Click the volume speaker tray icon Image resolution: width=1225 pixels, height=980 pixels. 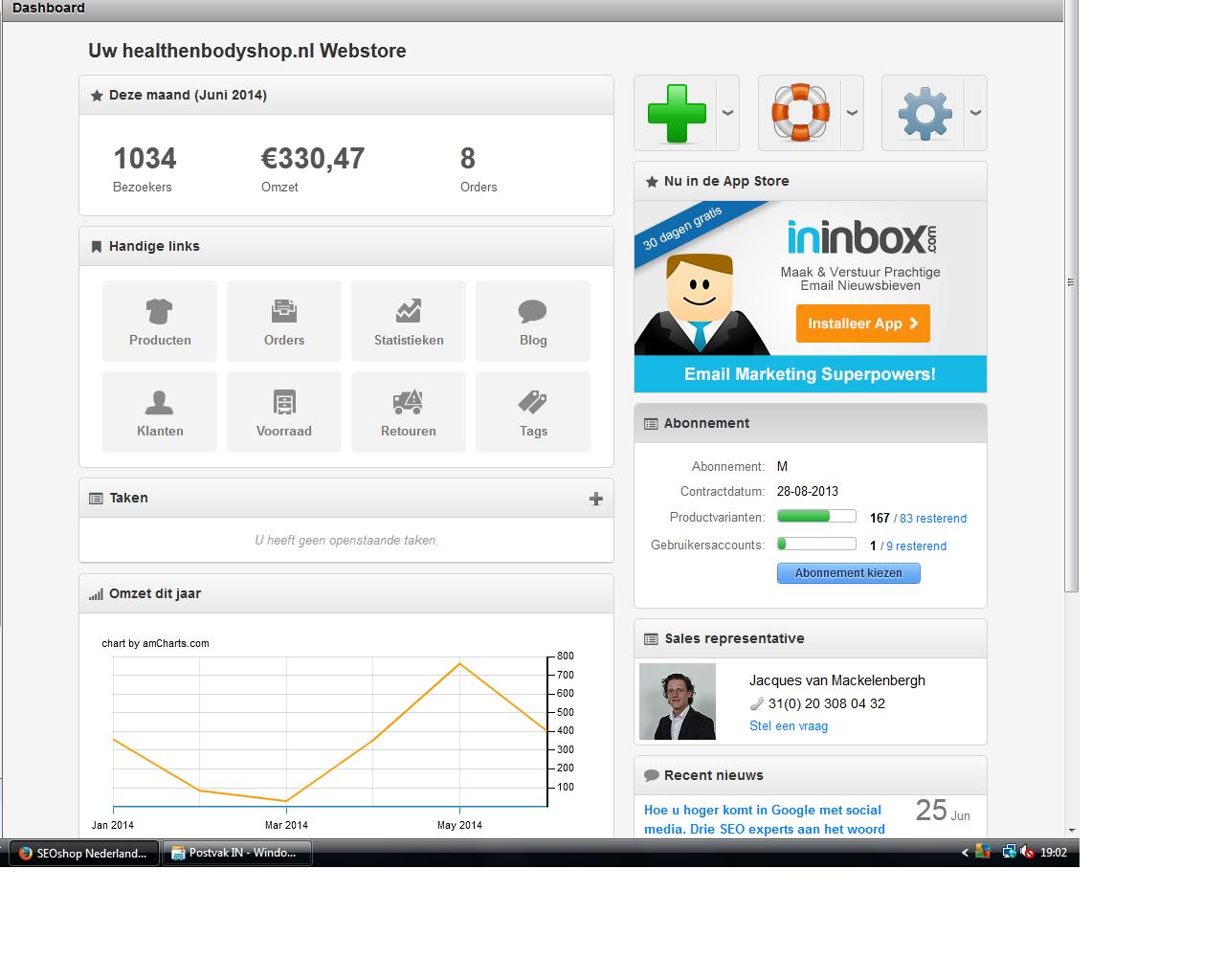pos(1027,852)
